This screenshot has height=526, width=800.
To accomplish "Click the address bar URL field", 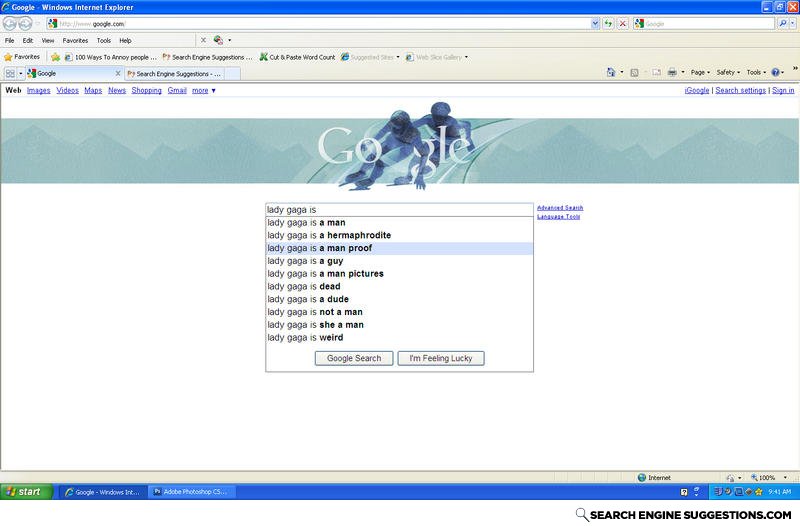I will 319,23.
